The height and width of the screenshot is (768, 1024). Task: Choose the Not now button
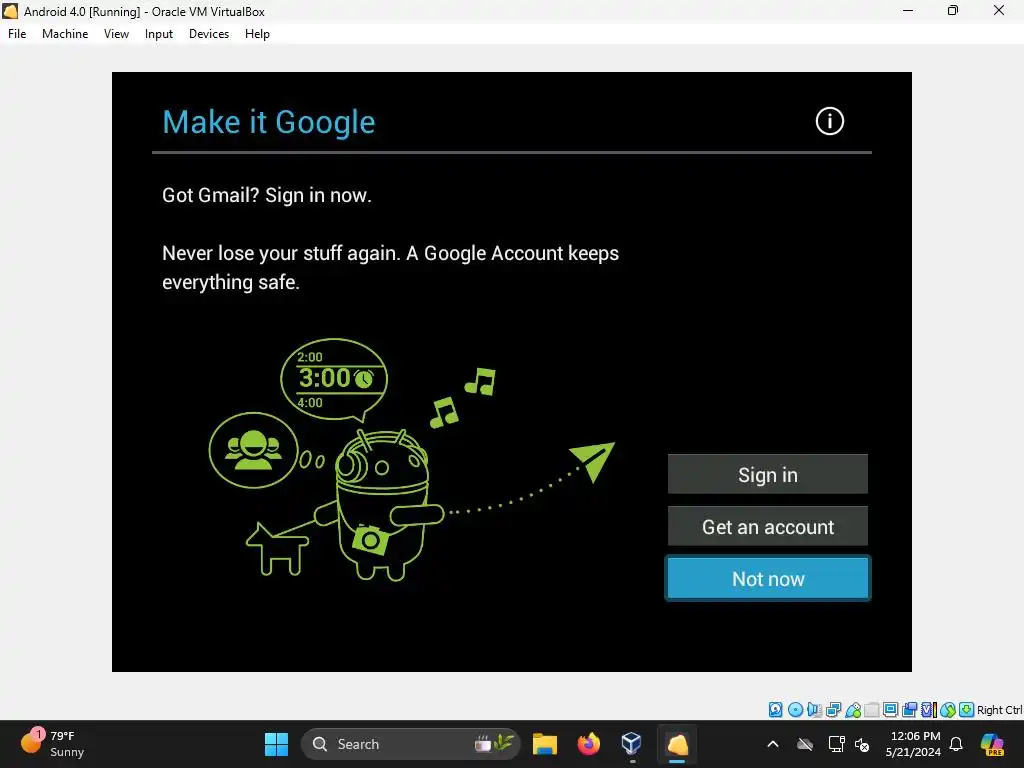[x=767, y=579]
